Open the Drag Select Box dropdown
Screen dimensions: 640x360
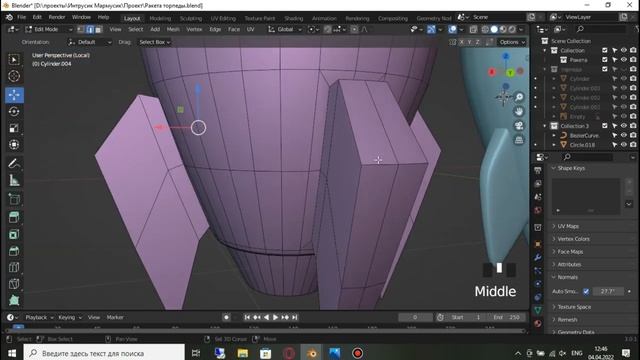click(x=155, y=42)
